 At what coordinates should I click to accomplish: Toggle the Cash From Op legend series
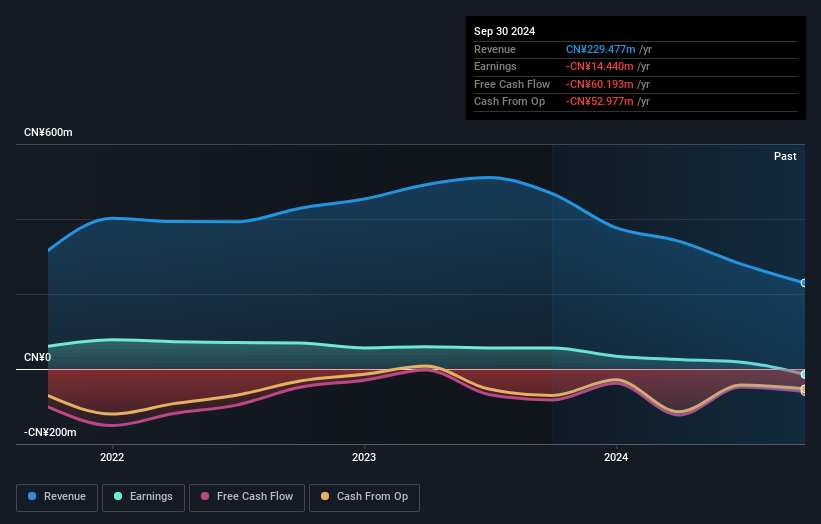(x=364, y=497)
